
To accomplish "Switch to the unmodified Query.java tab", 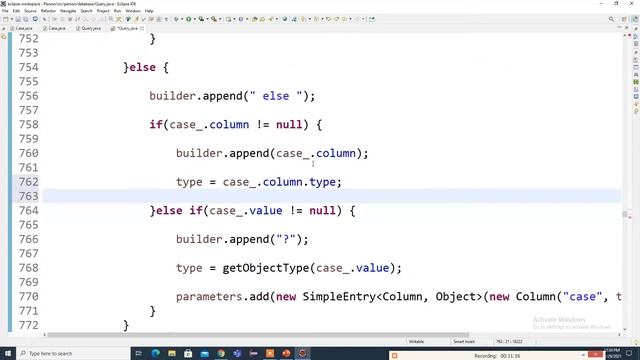I will tap(88, 28).
